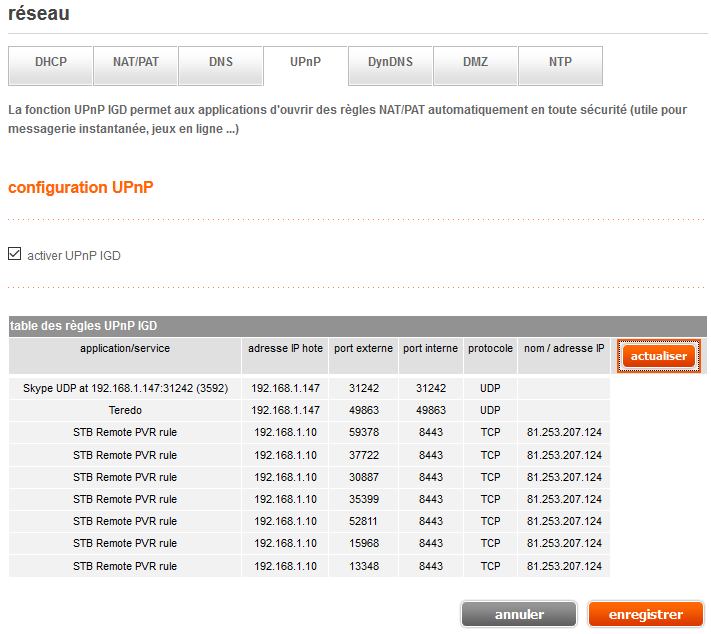Toggle the activer UPnP IGD checkbox
The height and width of the screenshot is (634, 711).
click(x=14, y=254)
